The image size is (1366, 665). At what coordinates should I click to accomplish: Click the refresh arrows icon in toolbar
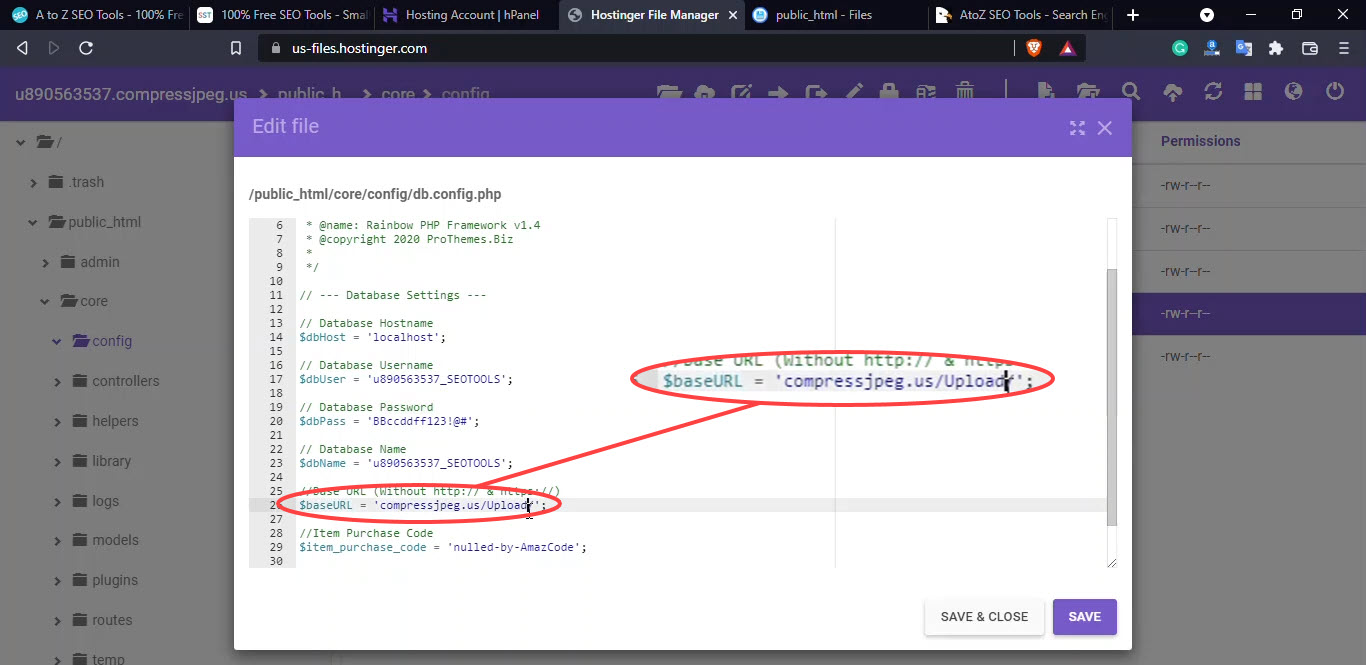click(1213, 92)
